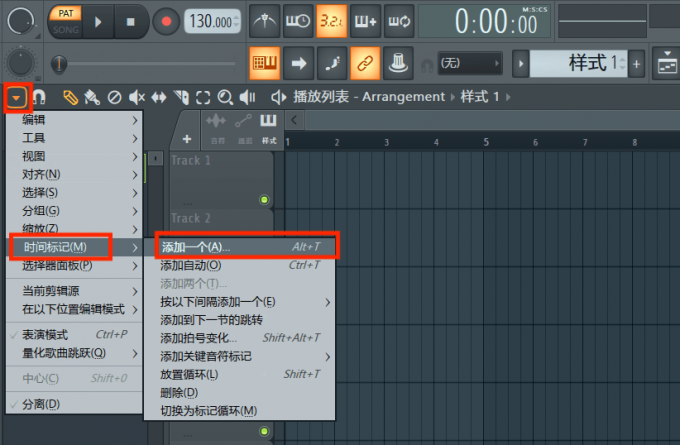
Task: Click the main volume knob
Action: pos(20,21)
